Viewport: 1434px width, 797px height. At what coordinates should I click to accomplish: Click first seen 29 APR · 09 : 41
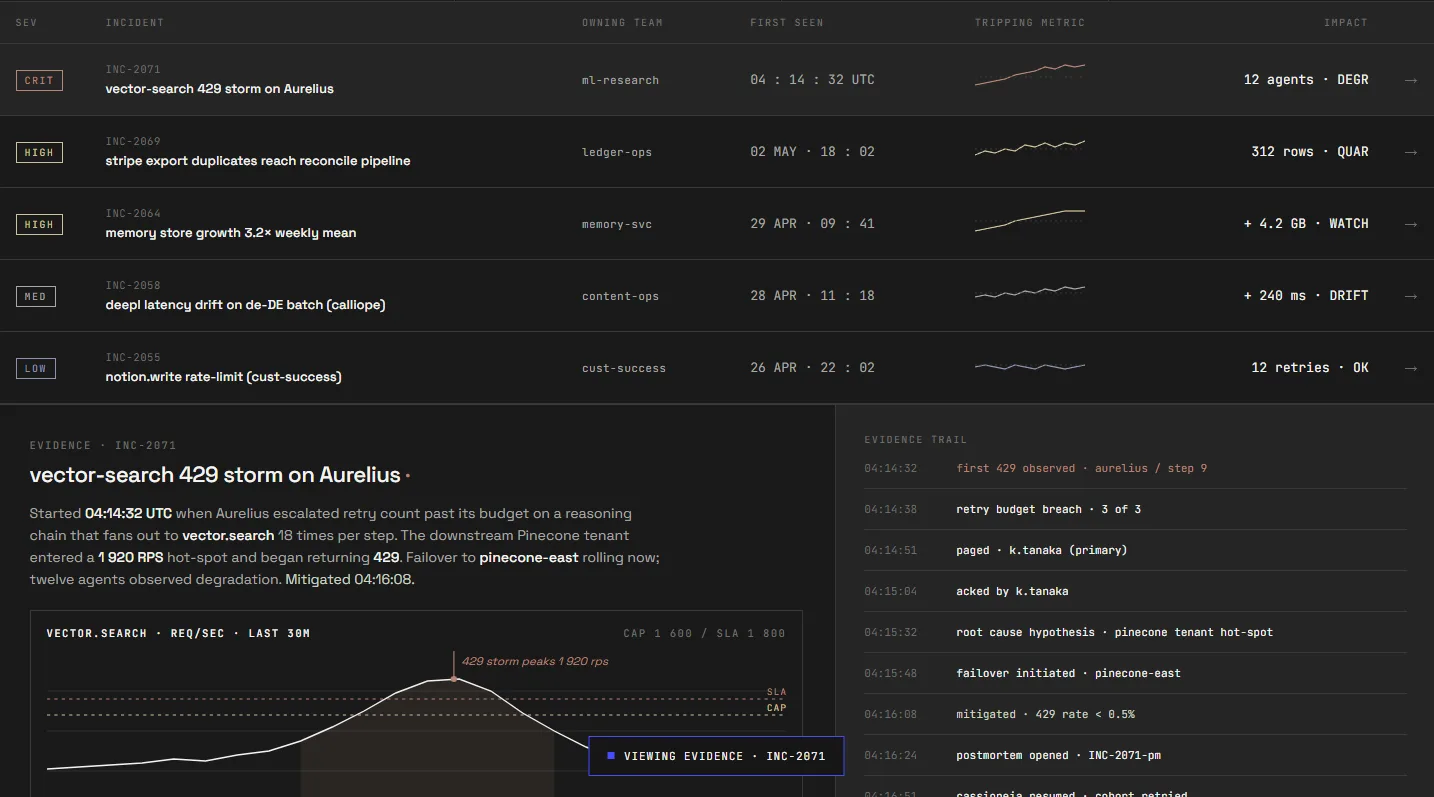pyautogui.click(x=812, y=224)
